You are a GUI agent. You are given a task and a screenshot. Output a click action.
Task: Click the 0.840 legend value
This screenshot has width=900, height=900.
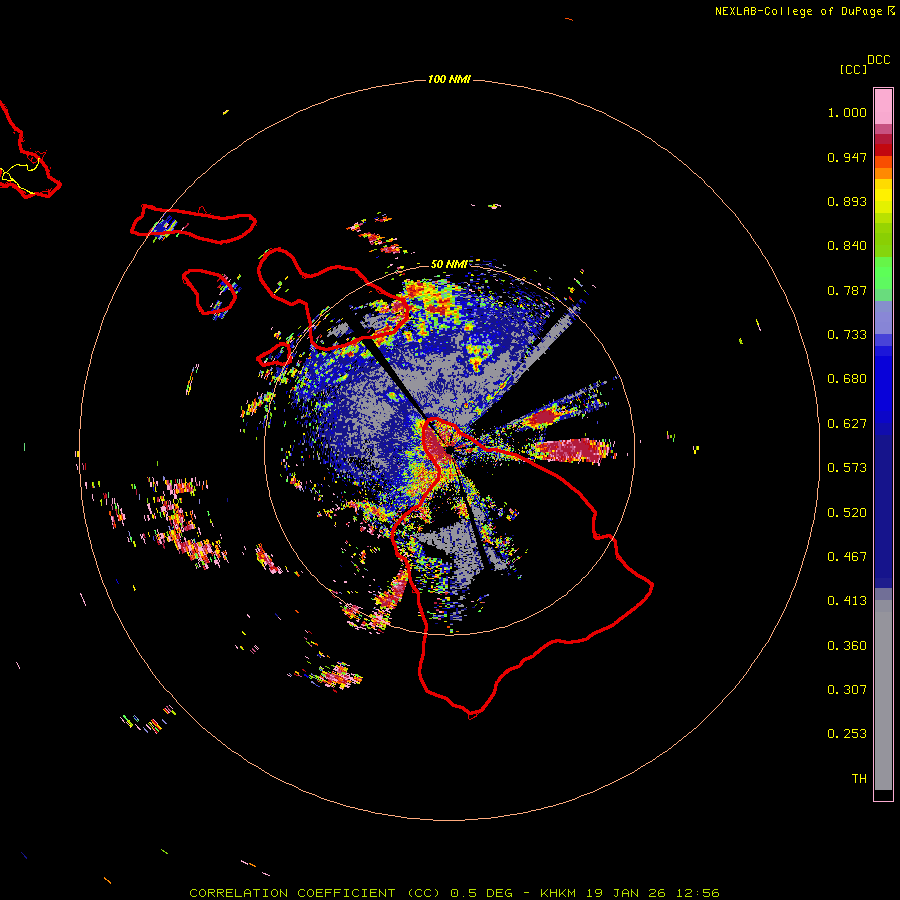click(x=847, y=246)
